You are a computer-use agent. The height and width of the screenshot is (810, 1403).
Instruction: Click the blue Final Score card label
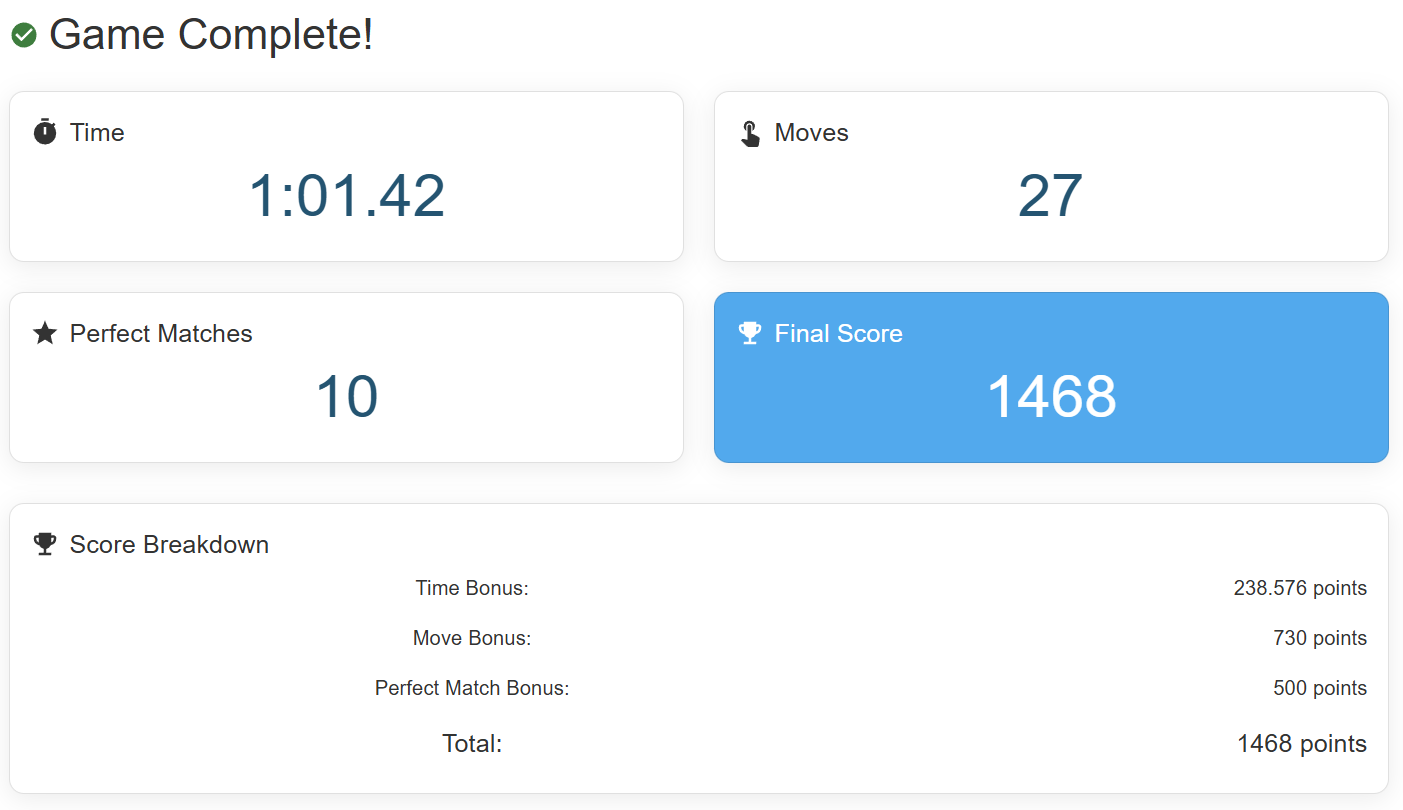pyautogui.click(x=838, y=333)
